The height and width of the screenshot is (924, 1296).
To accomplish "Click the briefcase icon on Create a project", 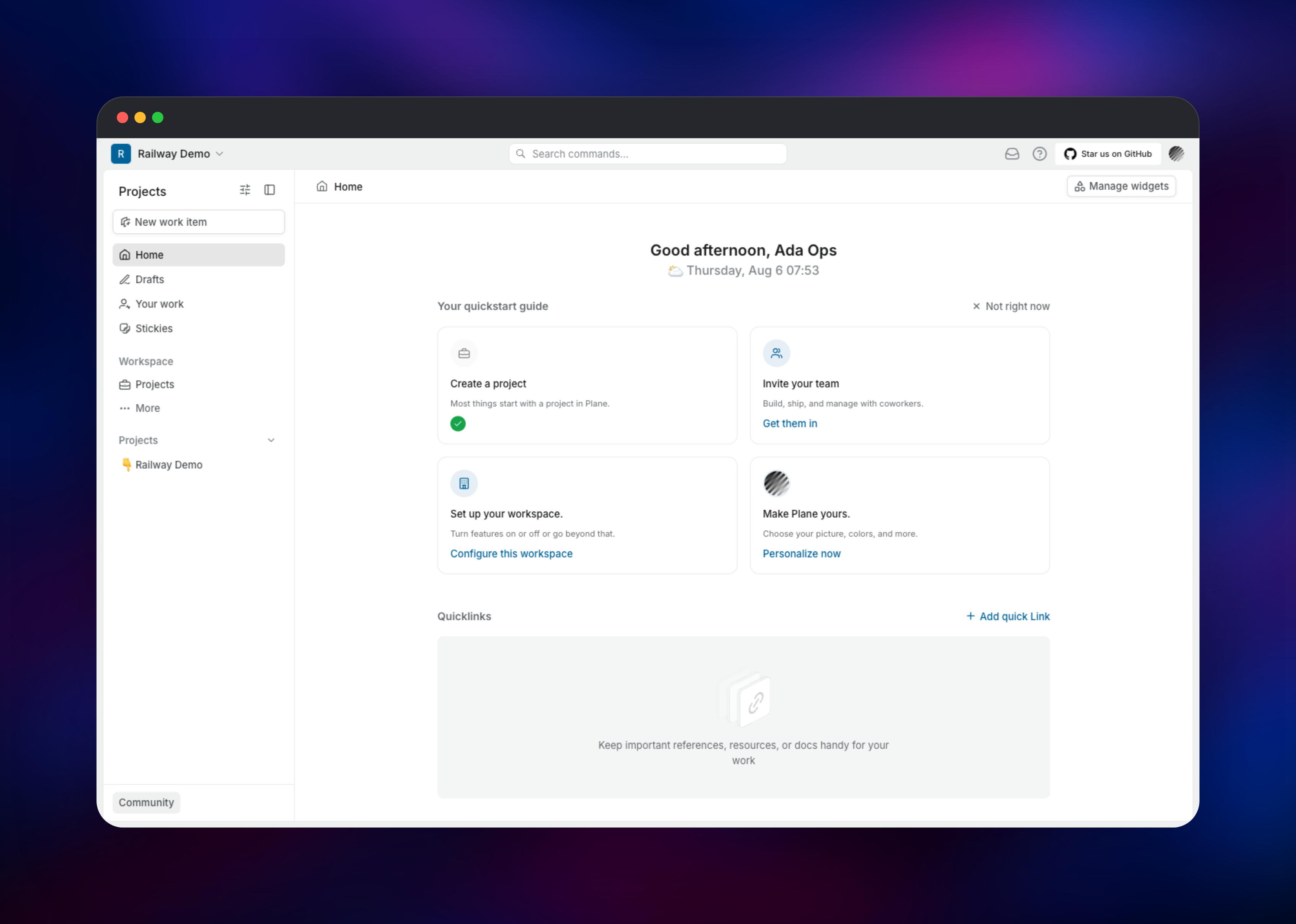I will 464,353.
